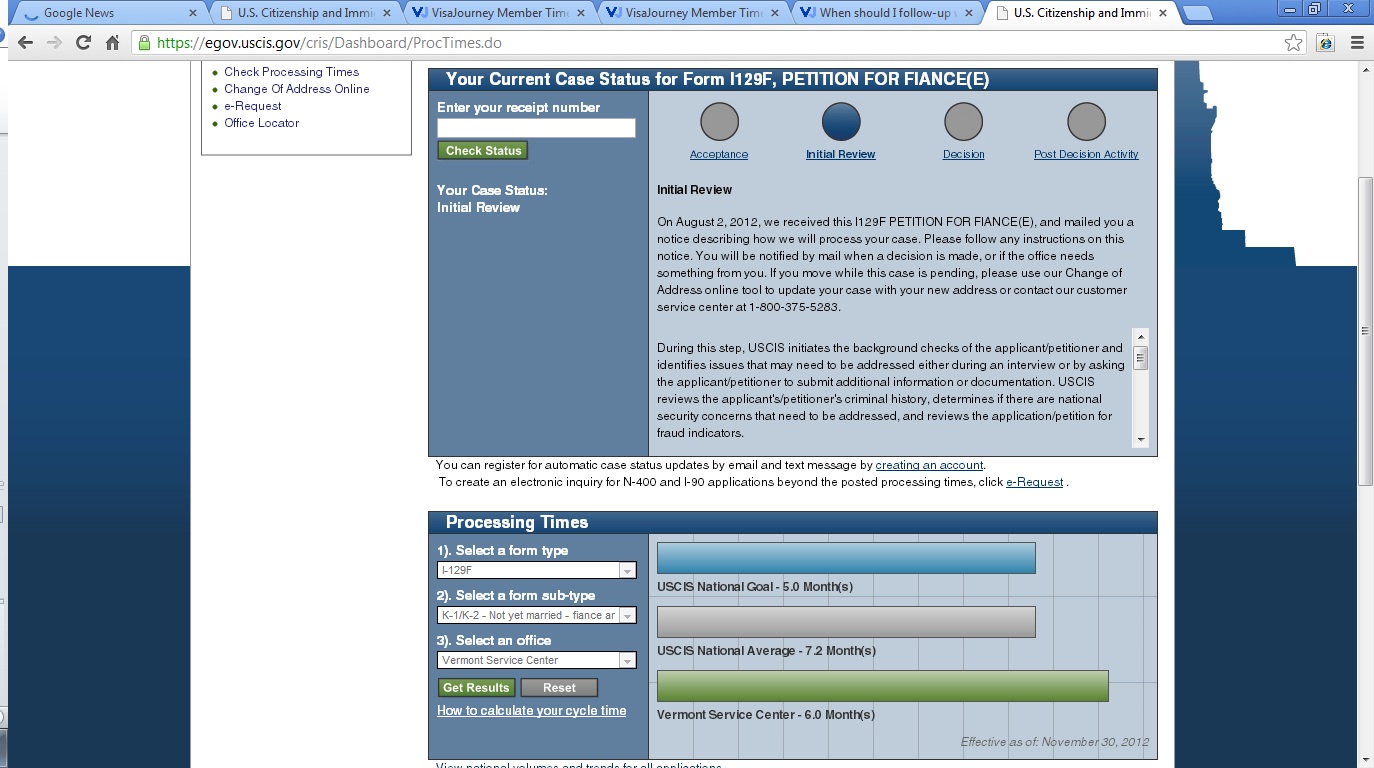Open the Post Decision Activity link
Image resolution: width=1374 pixels, height=768 pixels.
click(x=1086, y=155)
